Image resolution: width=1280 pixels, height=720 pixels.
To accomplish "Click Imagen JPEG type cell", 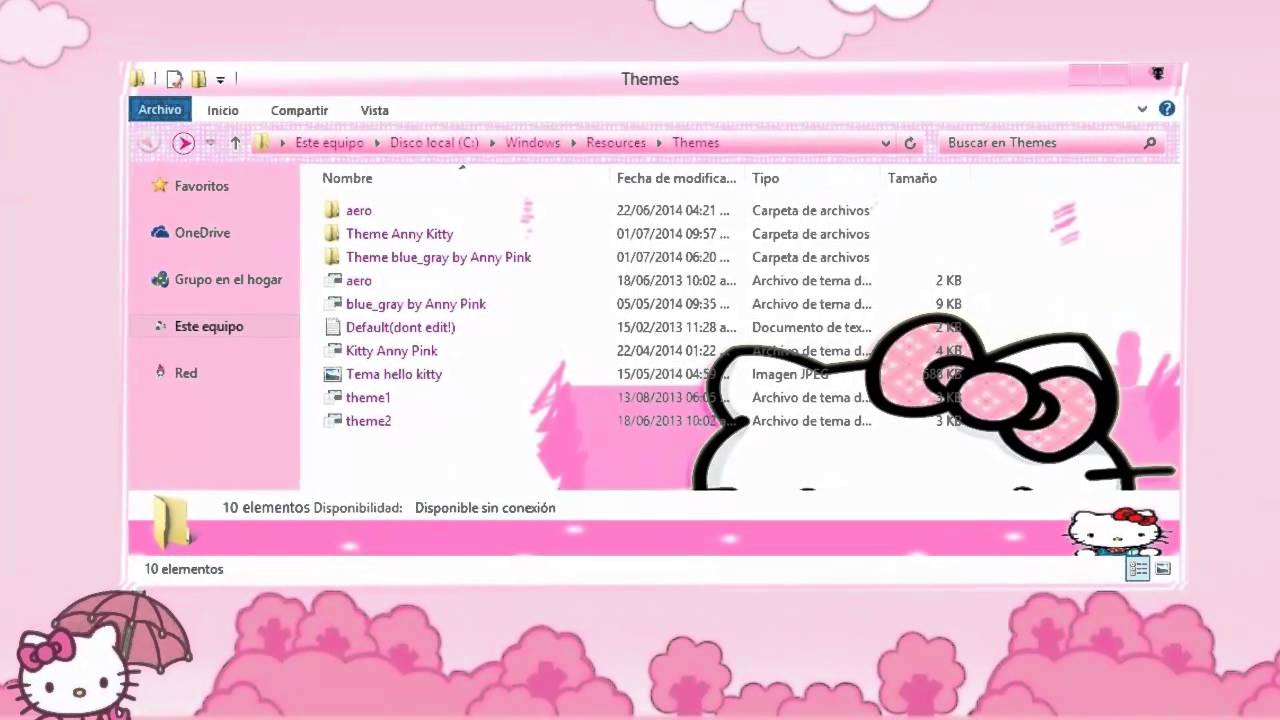I will 790,374.
